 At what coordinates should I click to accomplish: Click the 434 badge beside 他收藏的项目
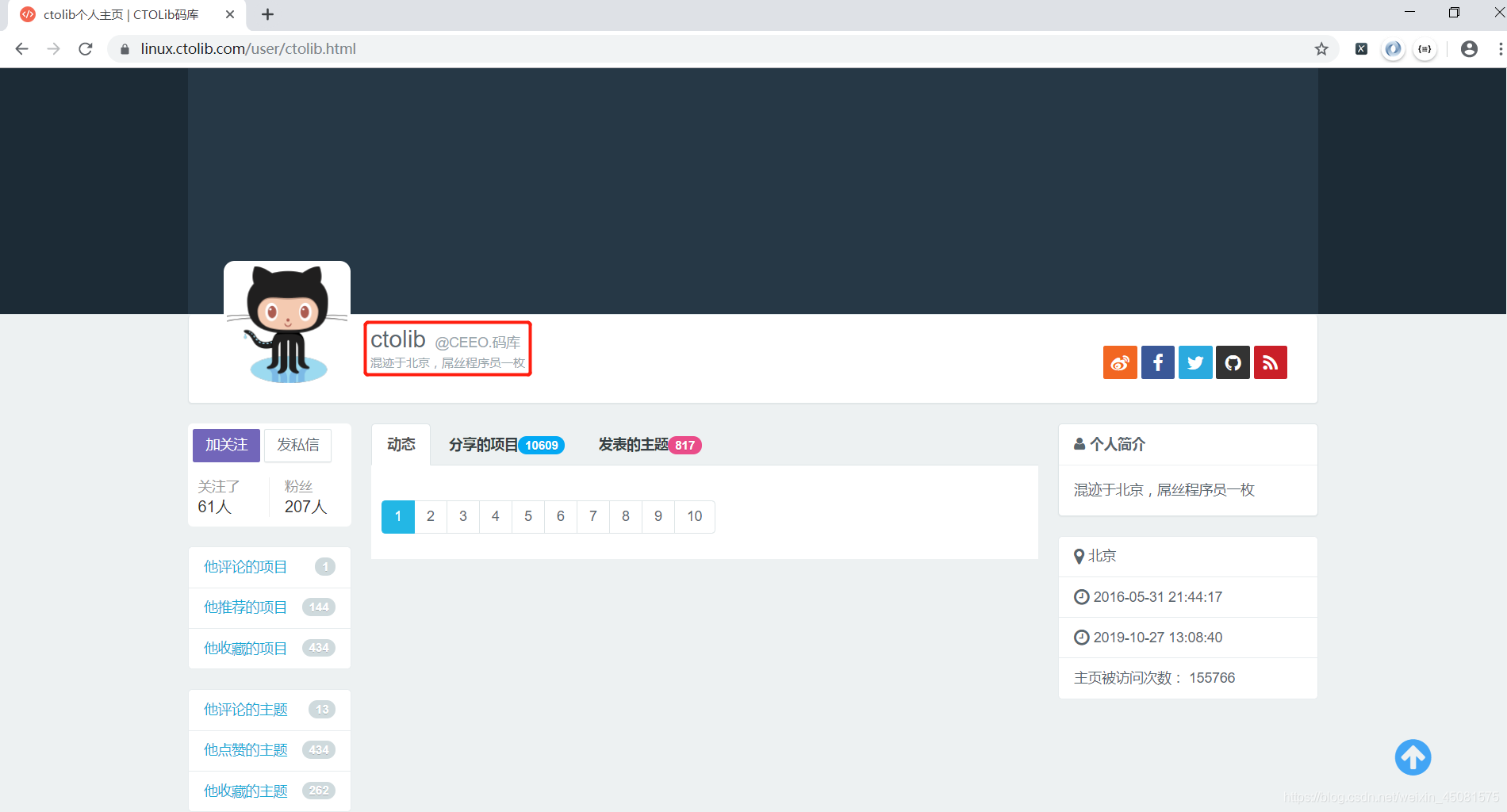coord(319,648)
